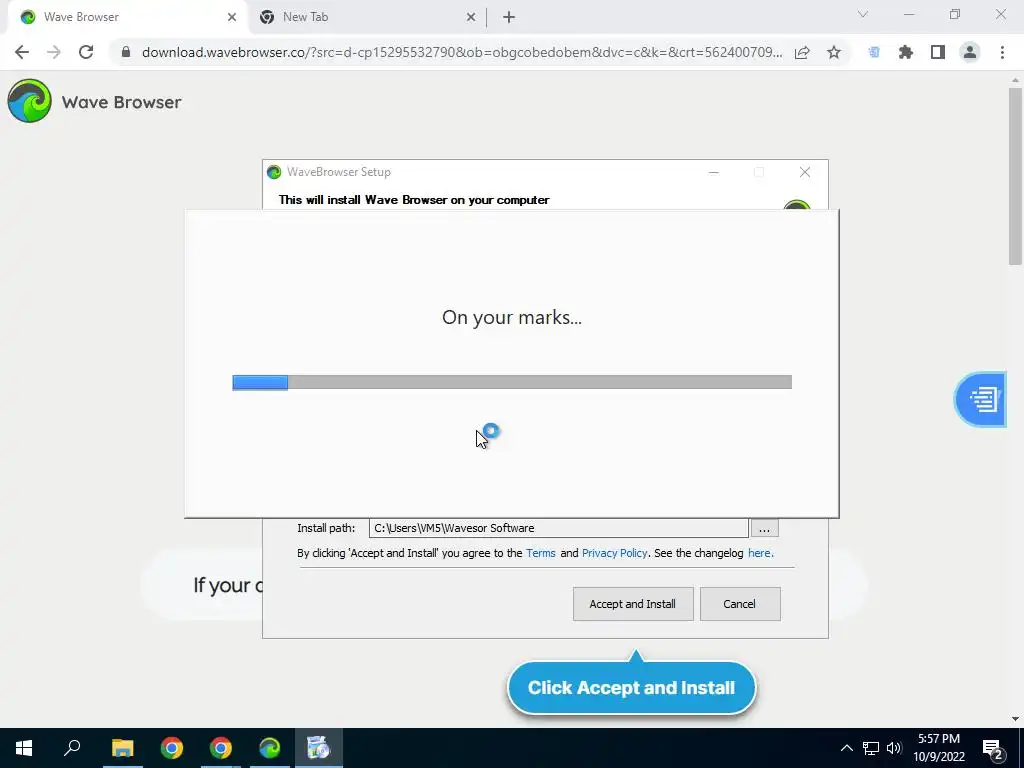Open Chrome's three-dot menu
This screenshot has width=1024, height=768.
coord(1002,52)
